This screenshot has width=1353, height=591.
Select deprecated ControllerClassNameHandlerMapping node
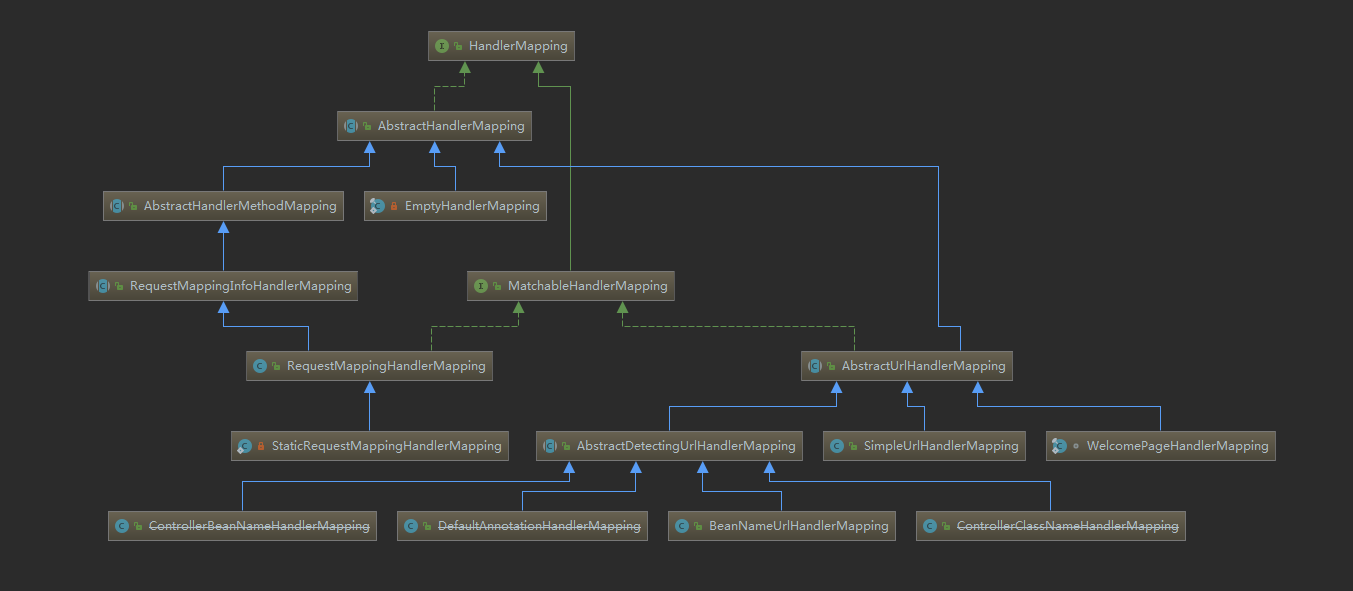[1067, 526]
